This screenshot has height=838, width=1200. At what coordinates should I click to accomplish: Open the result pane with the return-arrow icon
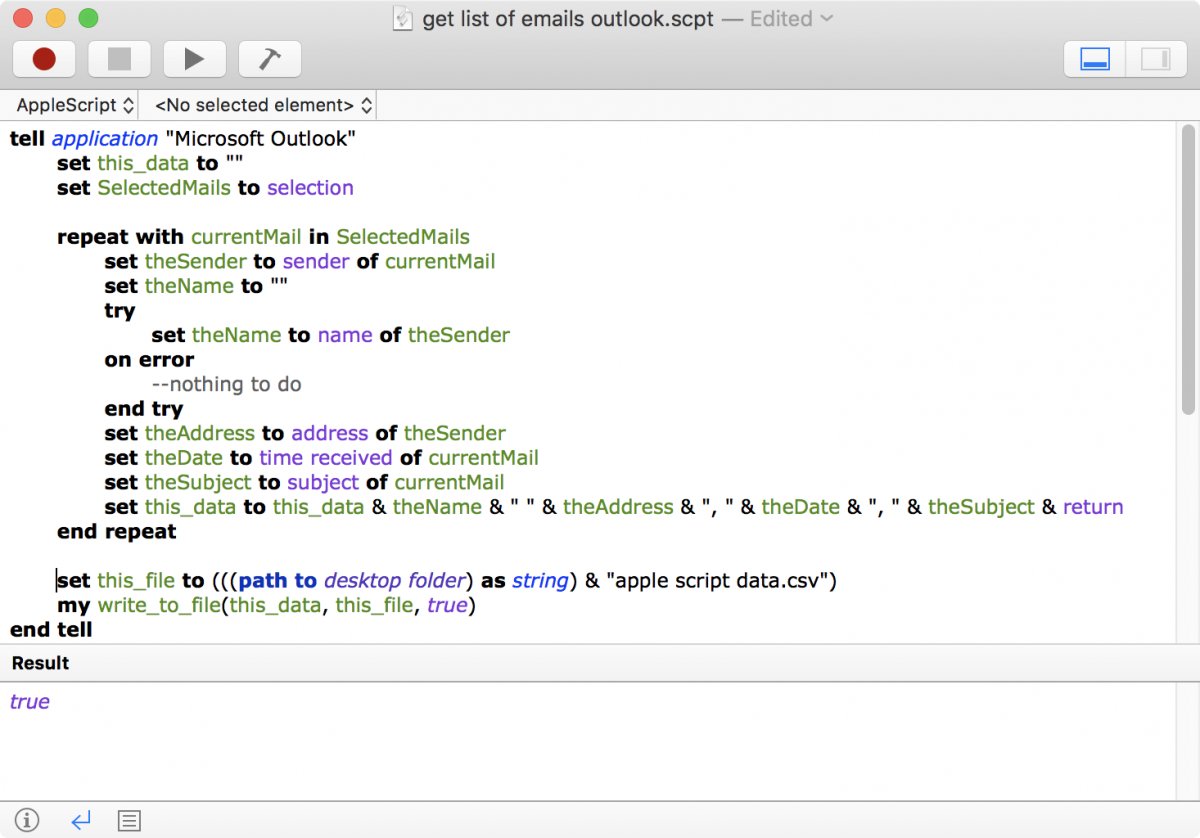click(80, 821)
